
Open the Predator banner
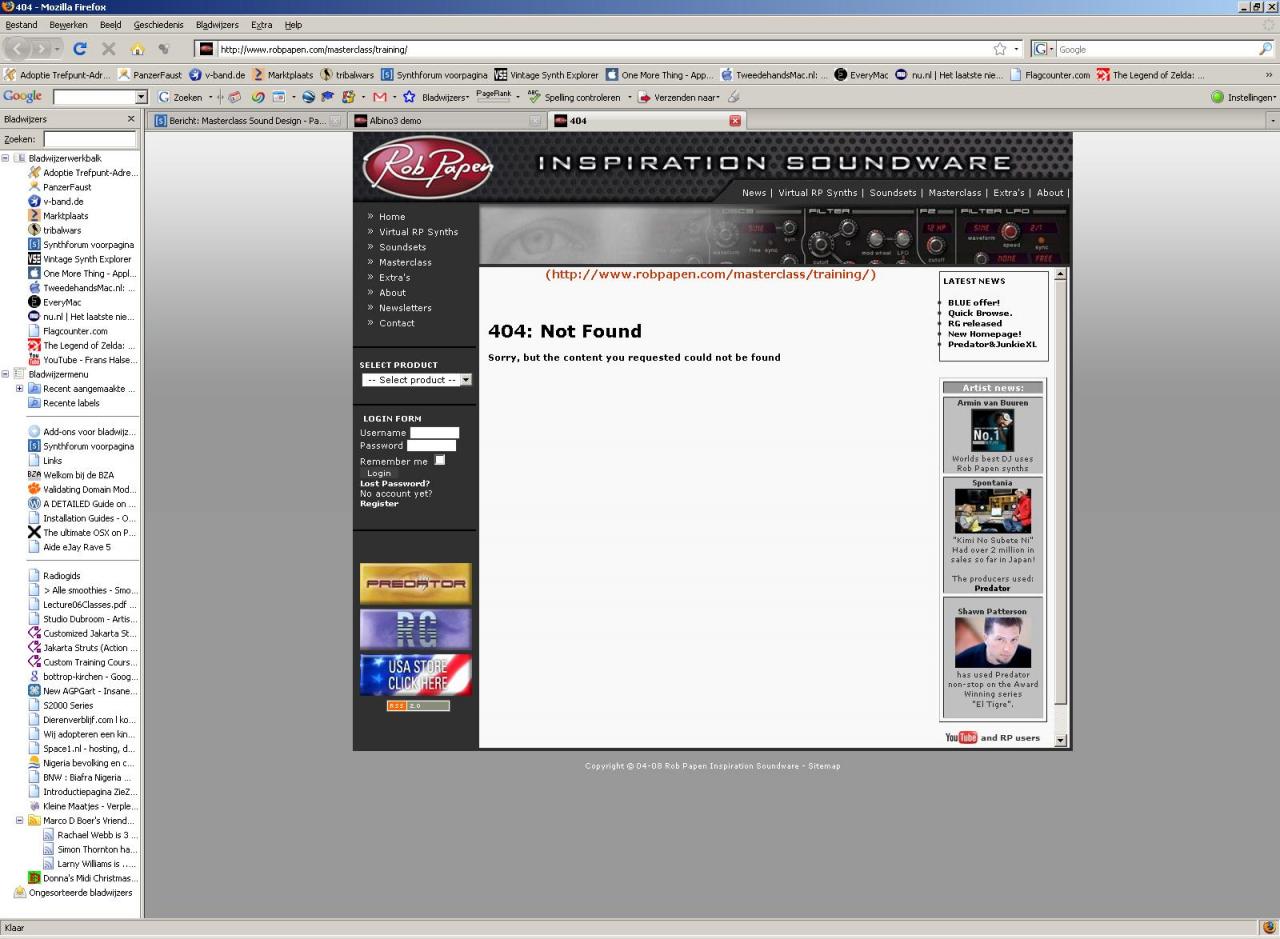(416, 584)
